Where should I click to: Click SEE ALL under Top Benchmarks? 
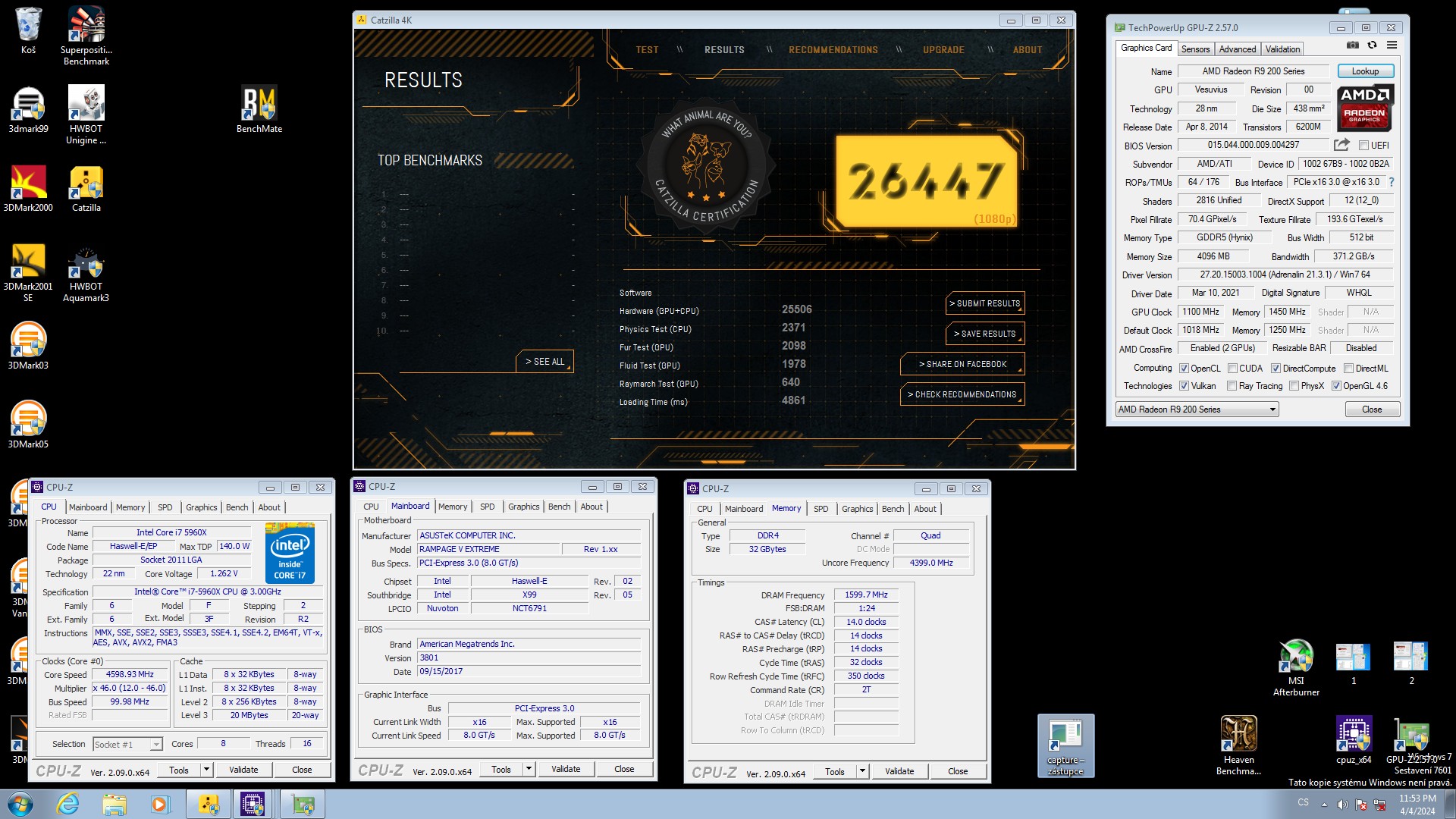click(544, 362)
